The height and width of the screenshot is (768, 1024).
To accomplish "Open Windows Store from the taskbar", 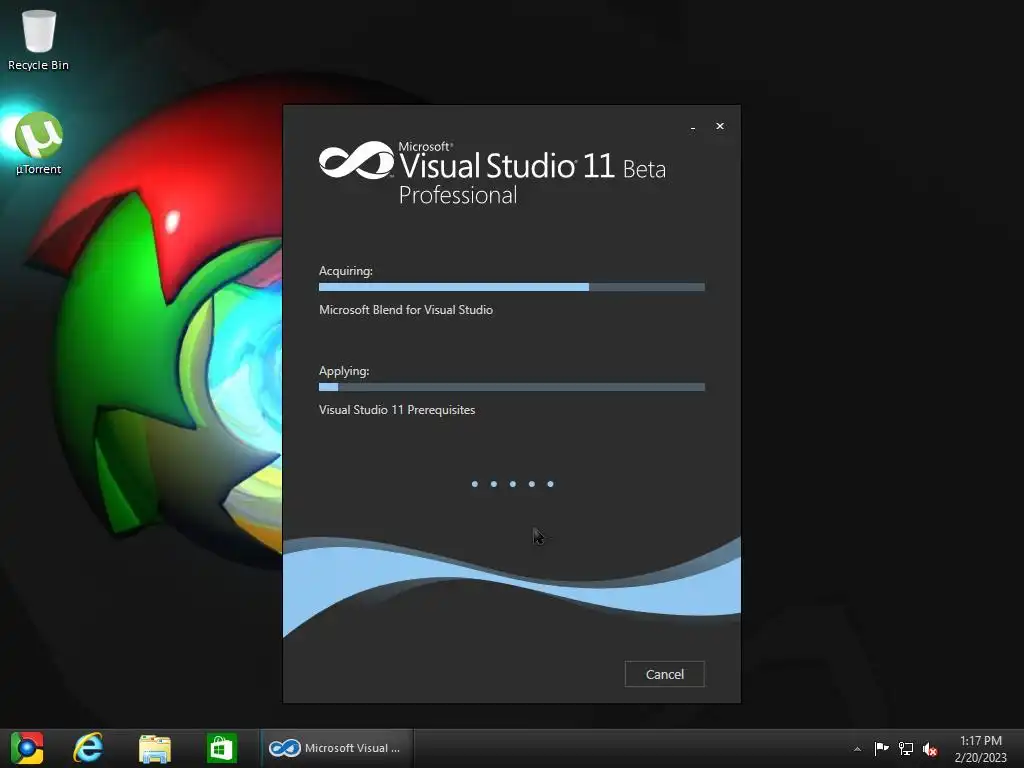I will 221,748.
